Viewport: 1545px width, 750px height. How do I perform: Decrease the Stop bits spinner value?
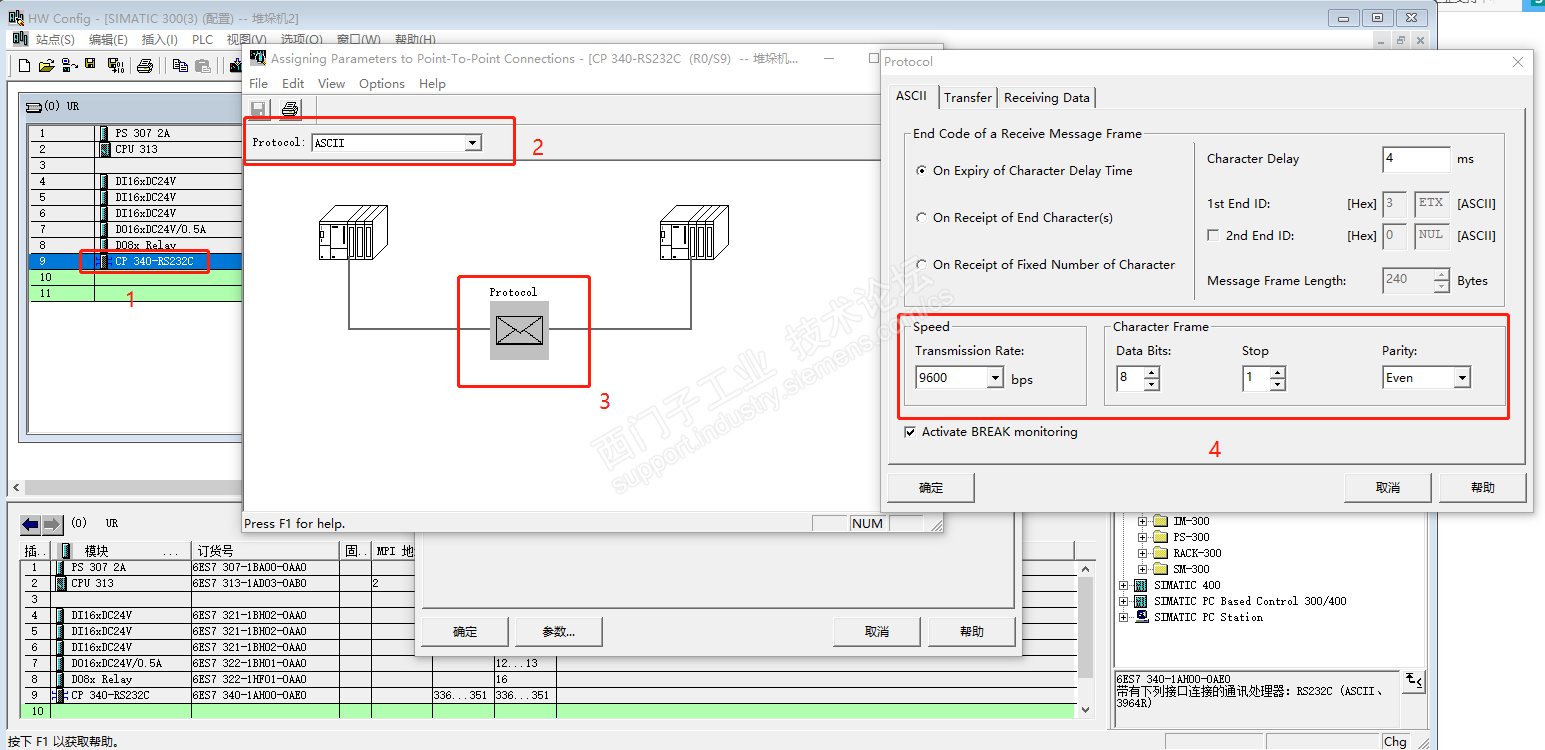tap(1278, 384)
